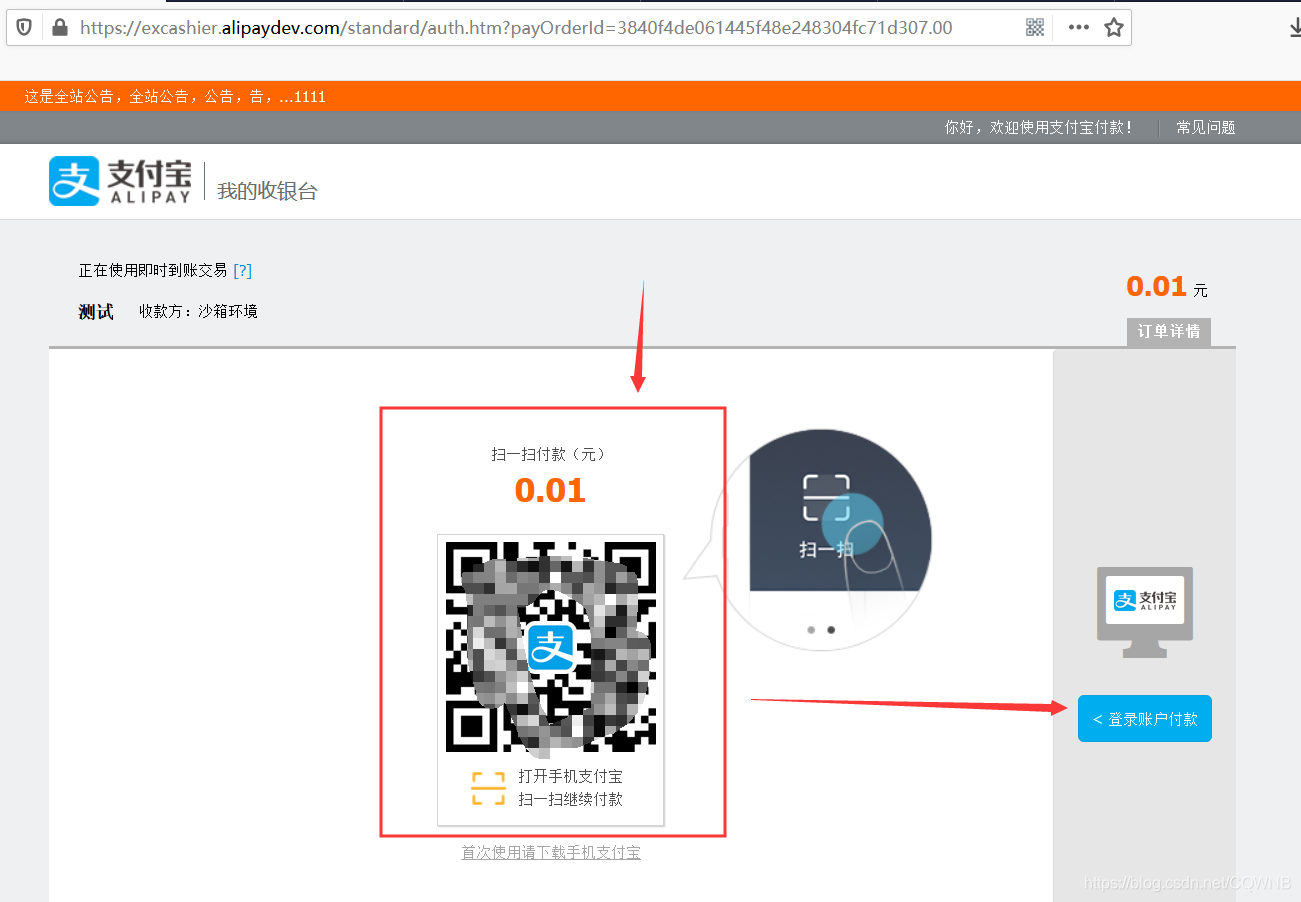Click the 登录账户付款 button
This screenshot has width=1301, height=902.
[1145, 719]
